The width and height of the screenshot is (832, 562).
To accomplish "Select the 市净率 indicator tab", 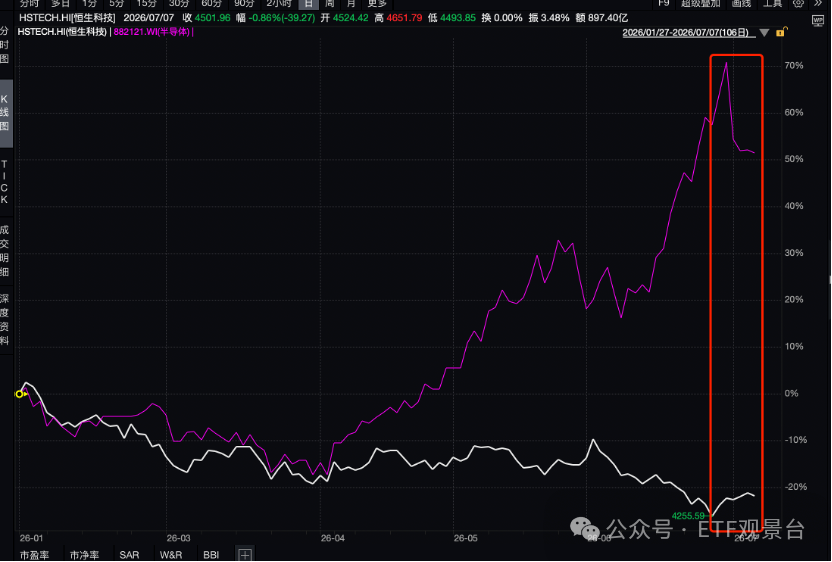I will [x=84, y=555].
